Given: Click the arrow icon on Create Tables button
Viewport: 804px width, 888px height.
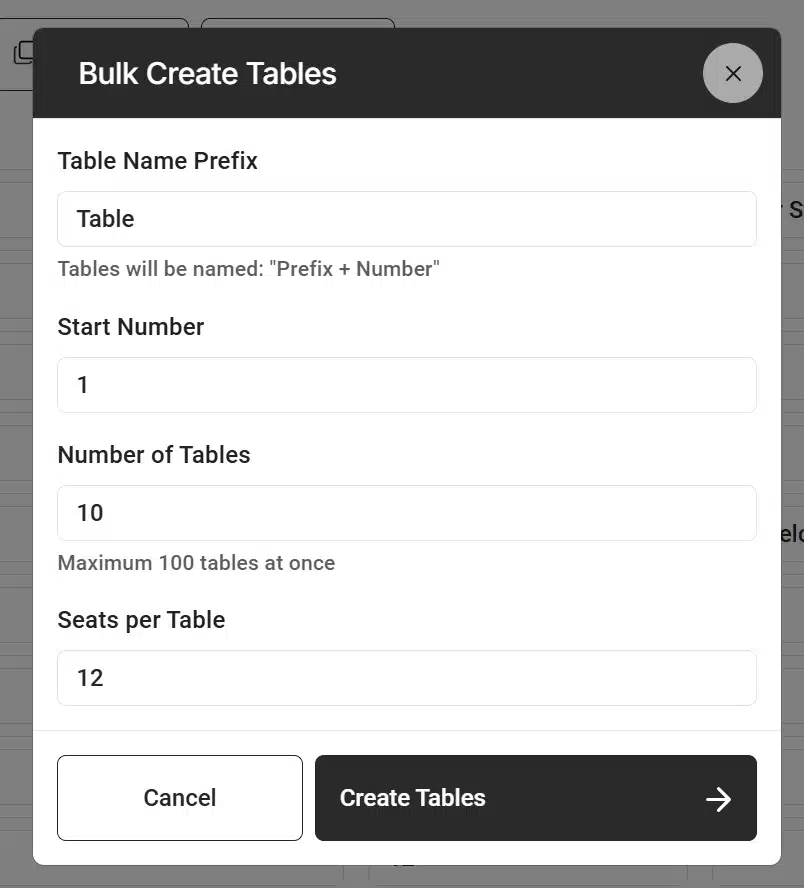Looking at the screenshot, I should (x=718, y=798).
